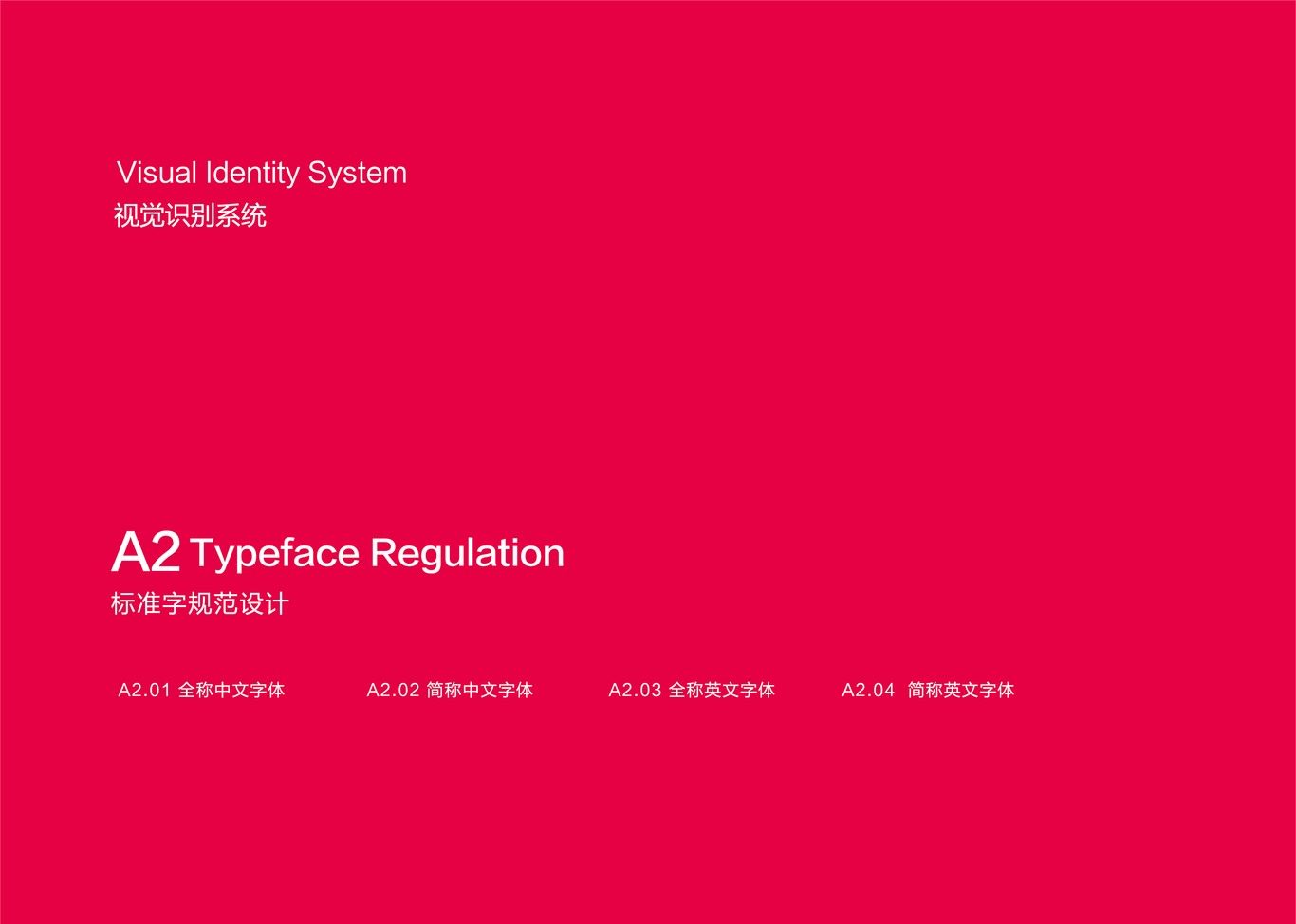Select the 'A2.03 全称英文字体' entry
This screenshot has height=924, width=1296.
[692, 690]
